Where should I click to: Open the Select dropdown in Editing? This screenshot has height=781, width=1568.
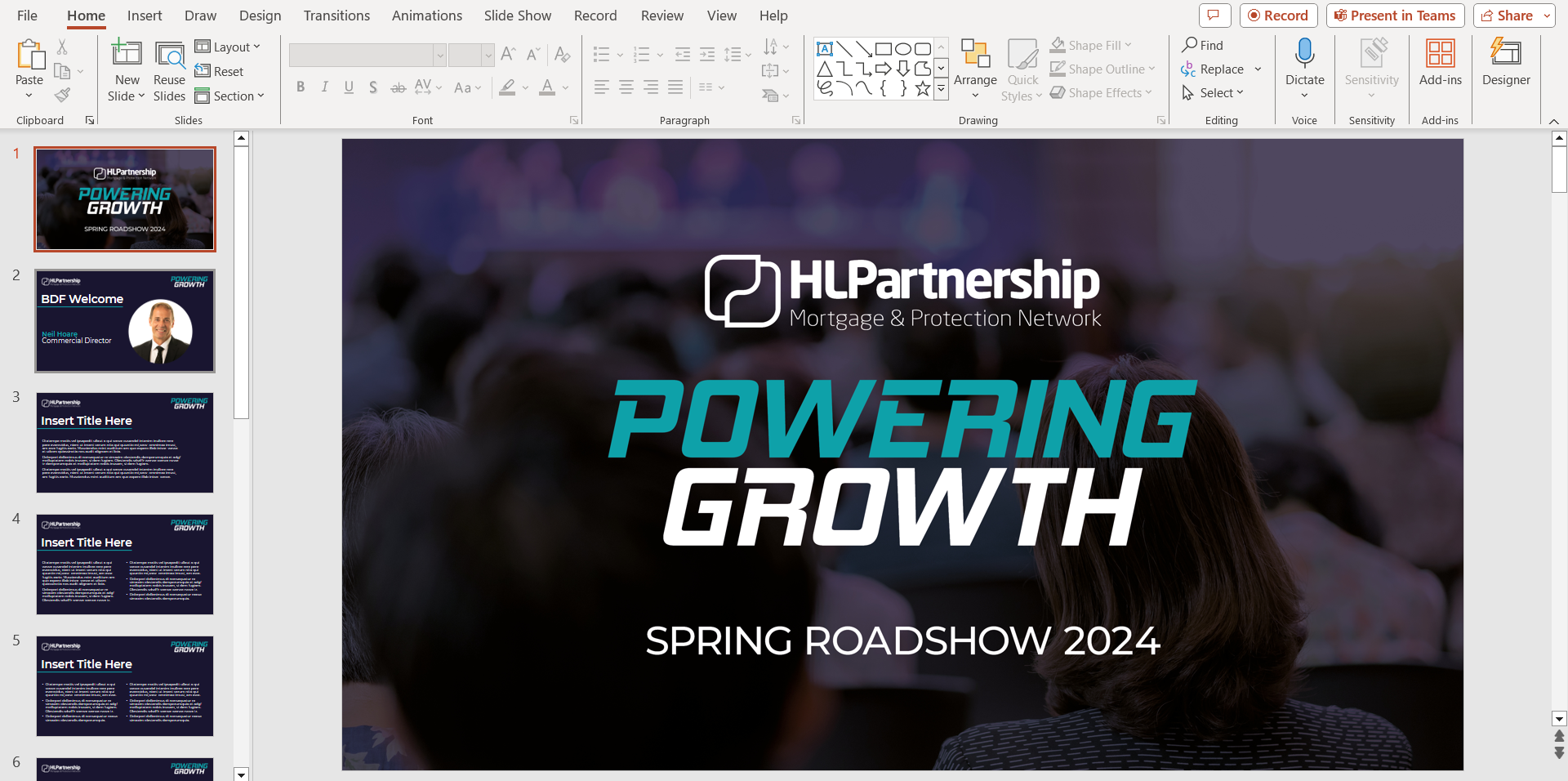tap(1214, 93)
